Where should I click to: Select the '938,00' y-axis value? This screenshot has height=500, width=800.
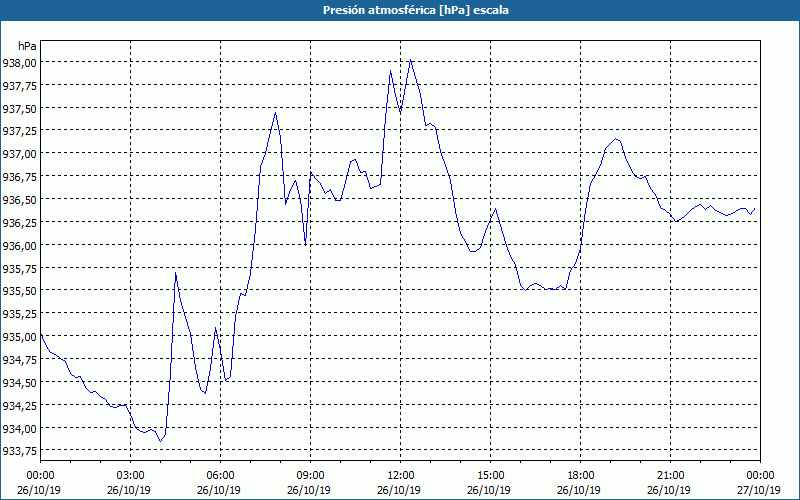click(19, 63)
